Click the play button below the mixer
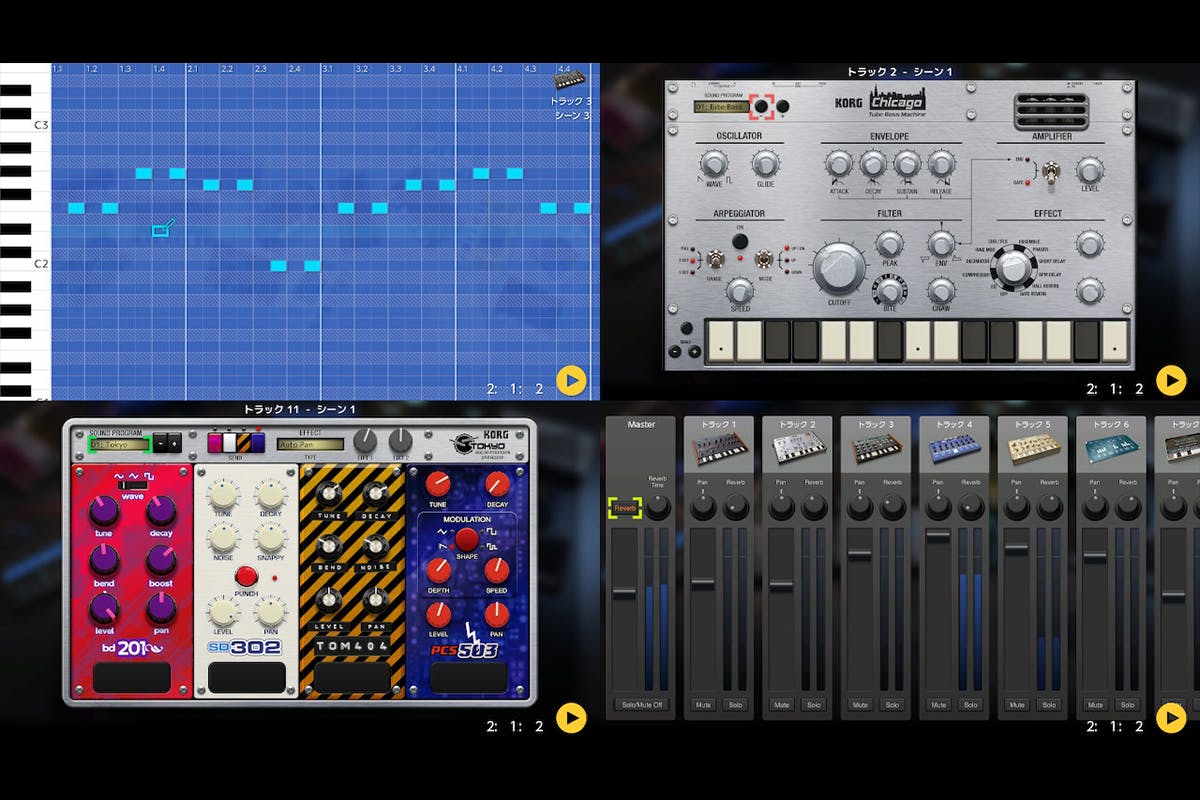1200x800 pixels. pyautogui.click(x=1170, y=718)
